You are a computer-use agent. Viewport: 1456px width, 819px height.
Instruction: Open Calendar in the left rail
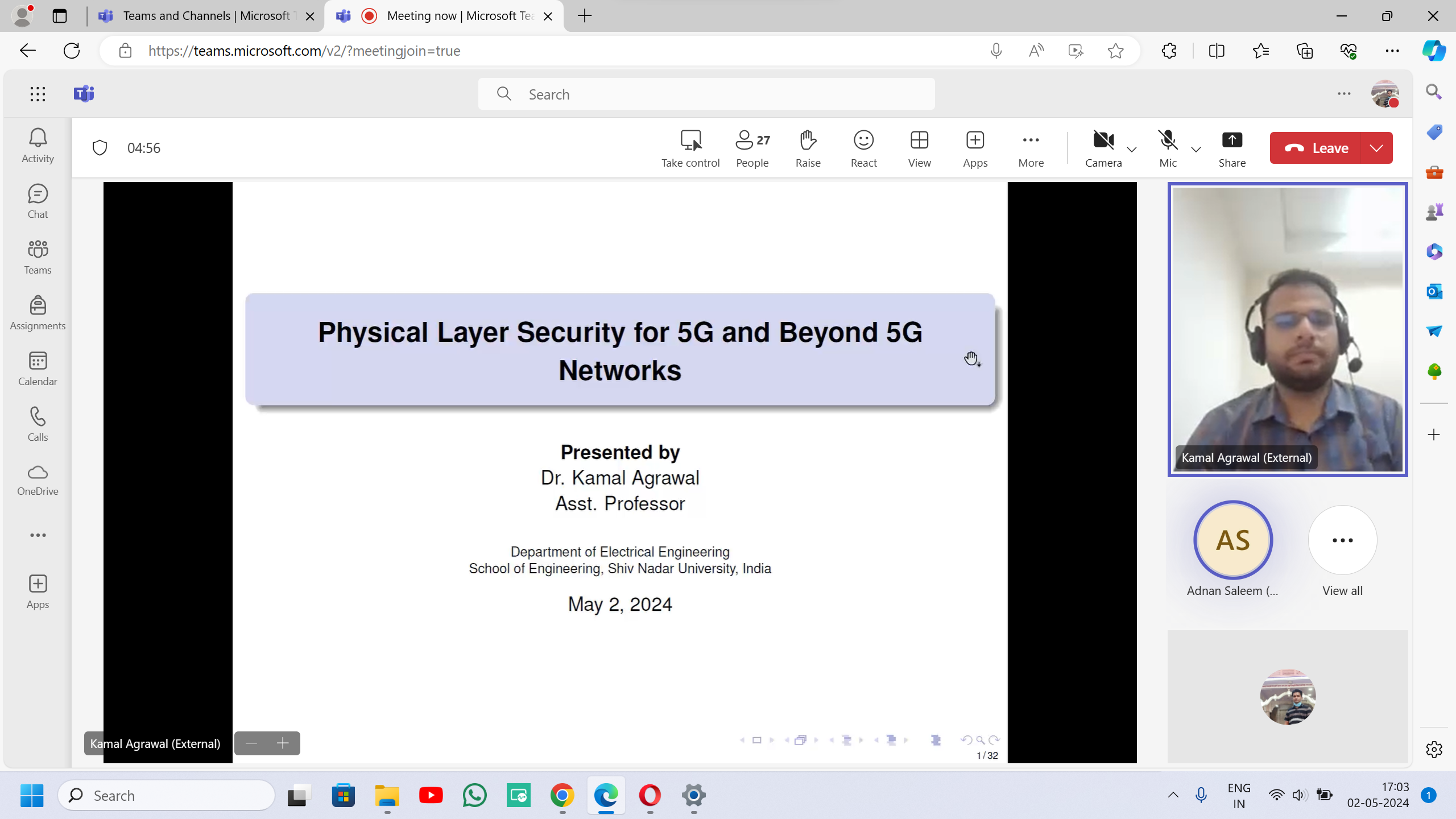pos(38,369)
